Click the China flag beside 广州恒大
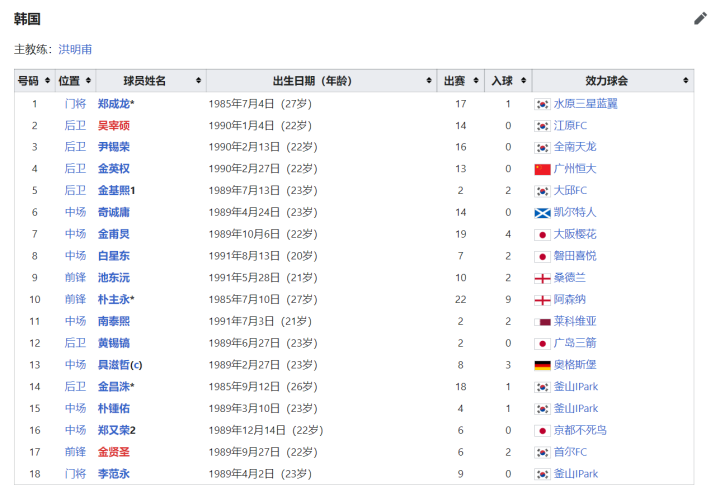Screen dimensions: 720x488 tap(542, 169)
